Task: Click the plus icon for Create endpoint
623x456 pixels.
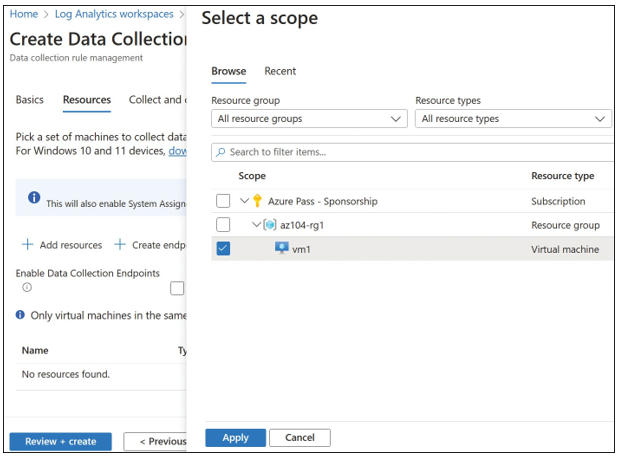Action: [x=120, y=244]
